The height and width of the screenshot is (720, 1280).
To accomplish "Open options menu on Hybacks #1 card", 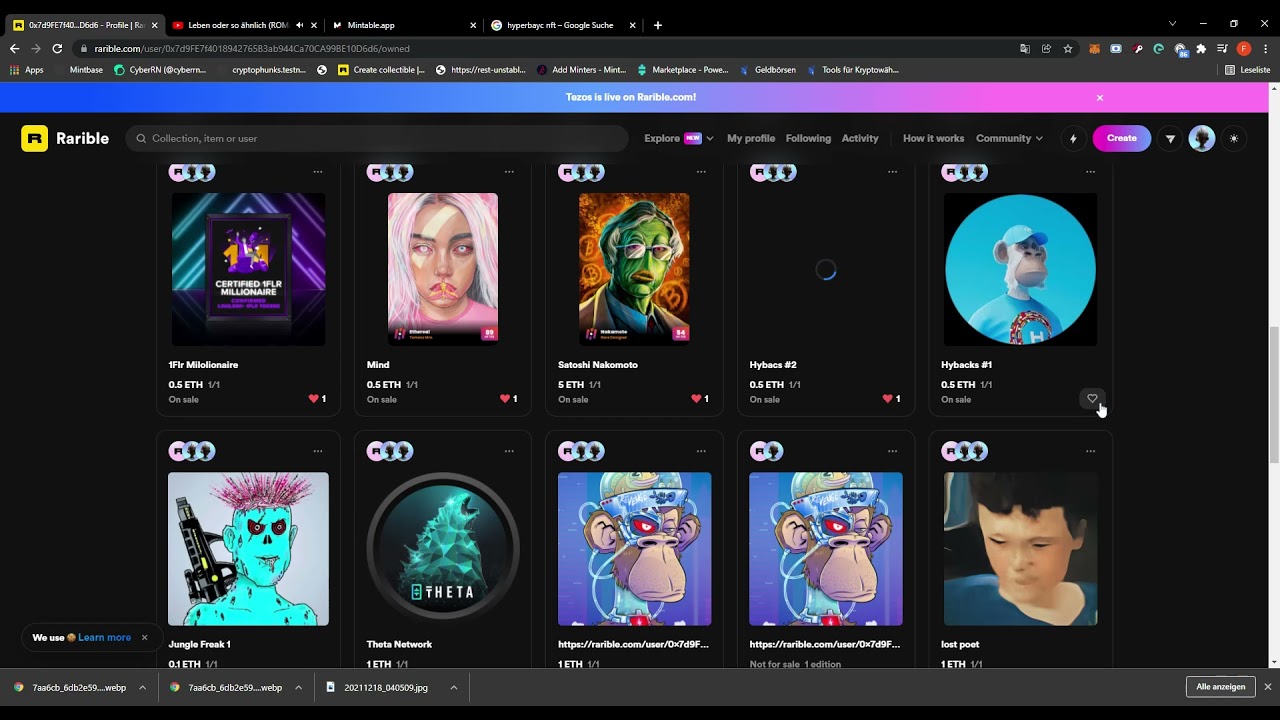I will pos(1091,172).
